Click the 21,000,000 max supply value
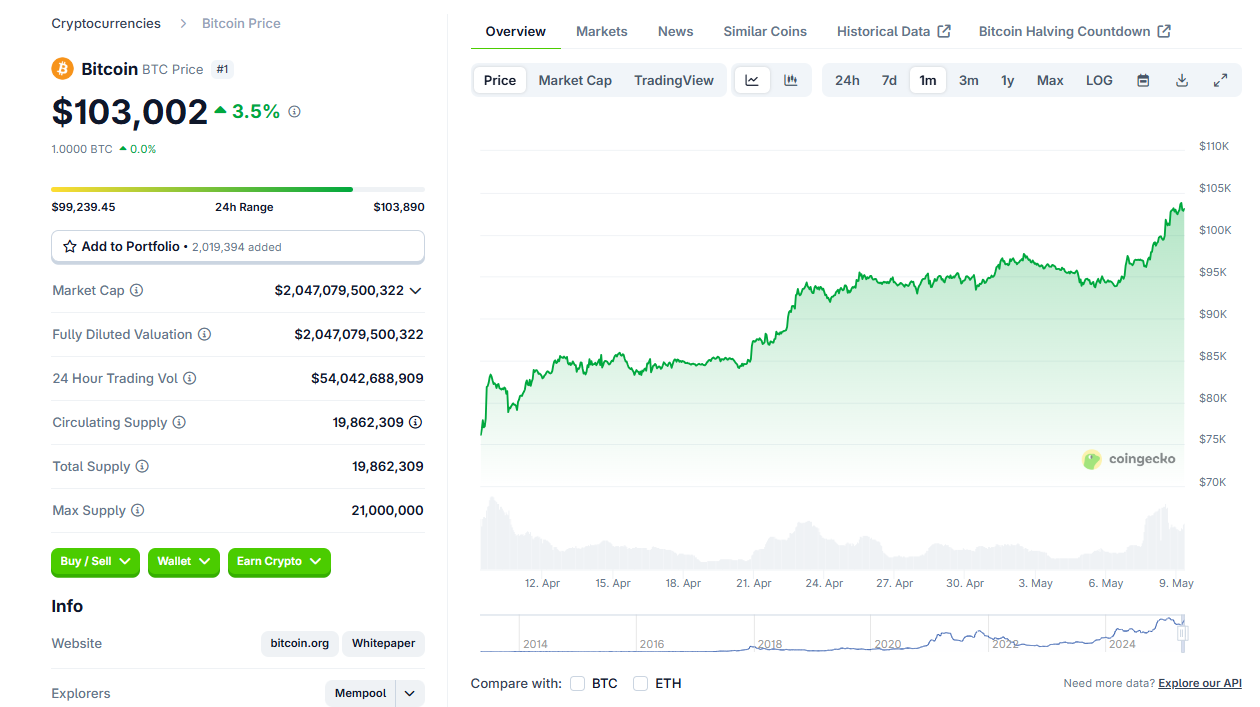 388,510
